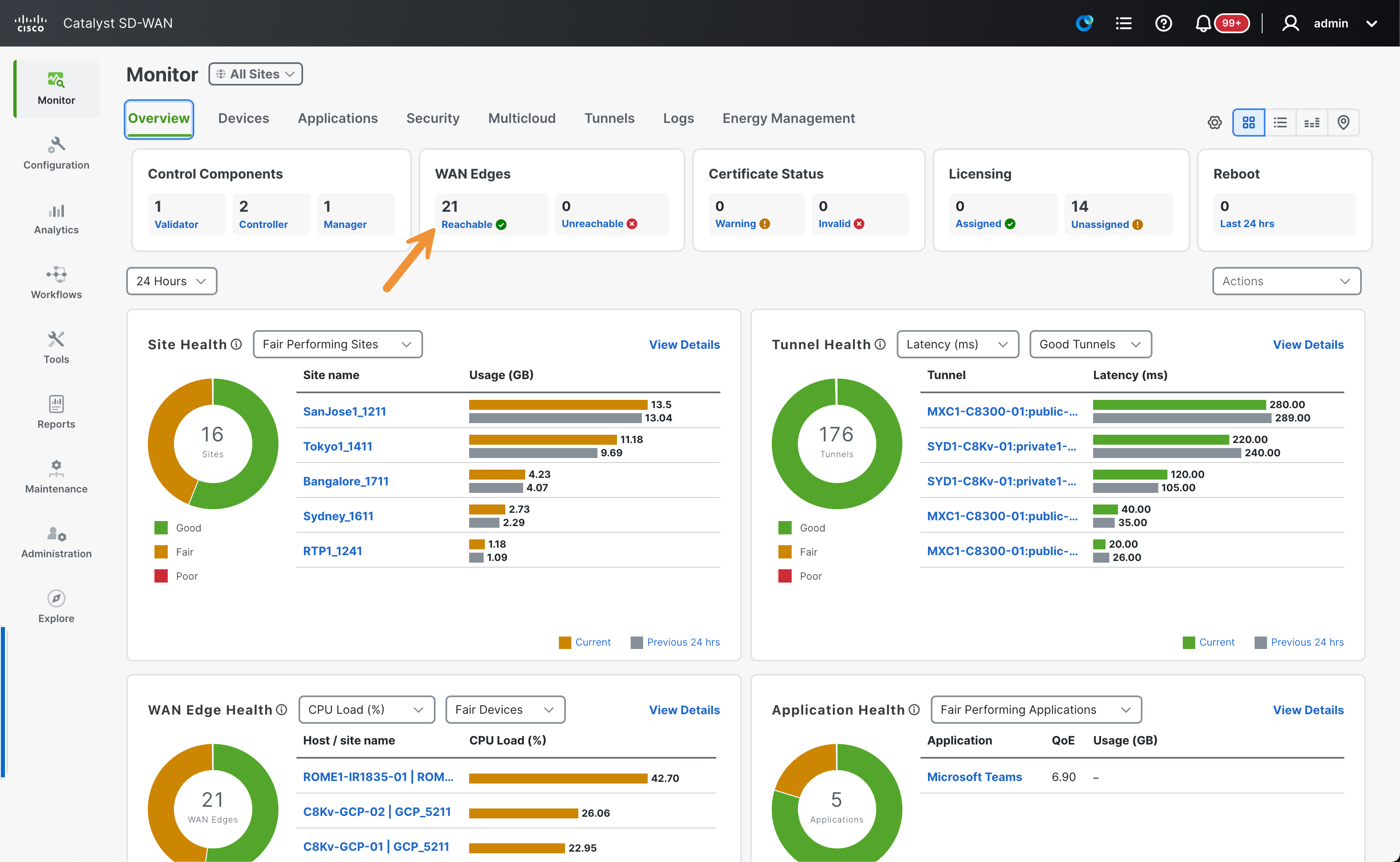Expand the Actions dropdown

point(1286,281)
